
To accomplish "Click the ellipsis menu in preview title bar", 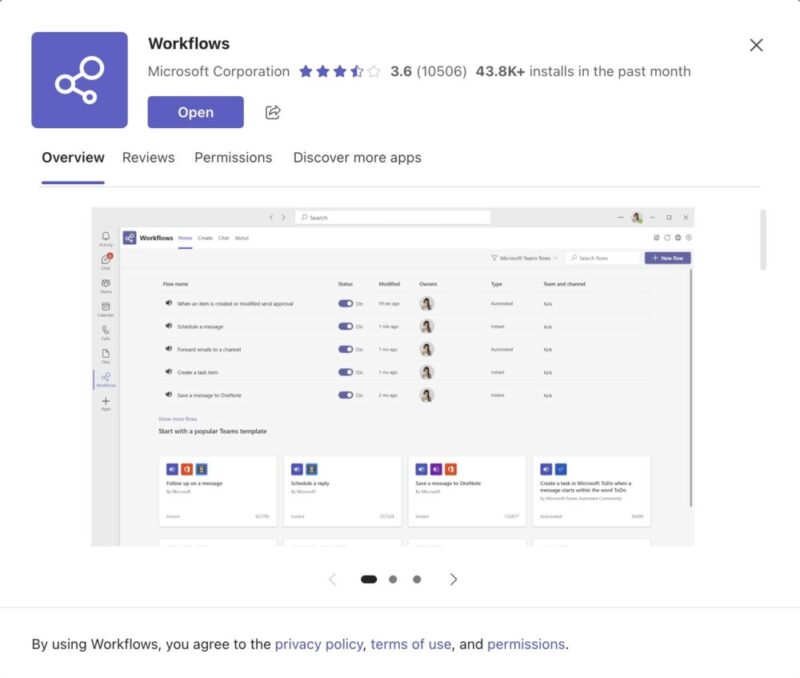I will 620,217.
